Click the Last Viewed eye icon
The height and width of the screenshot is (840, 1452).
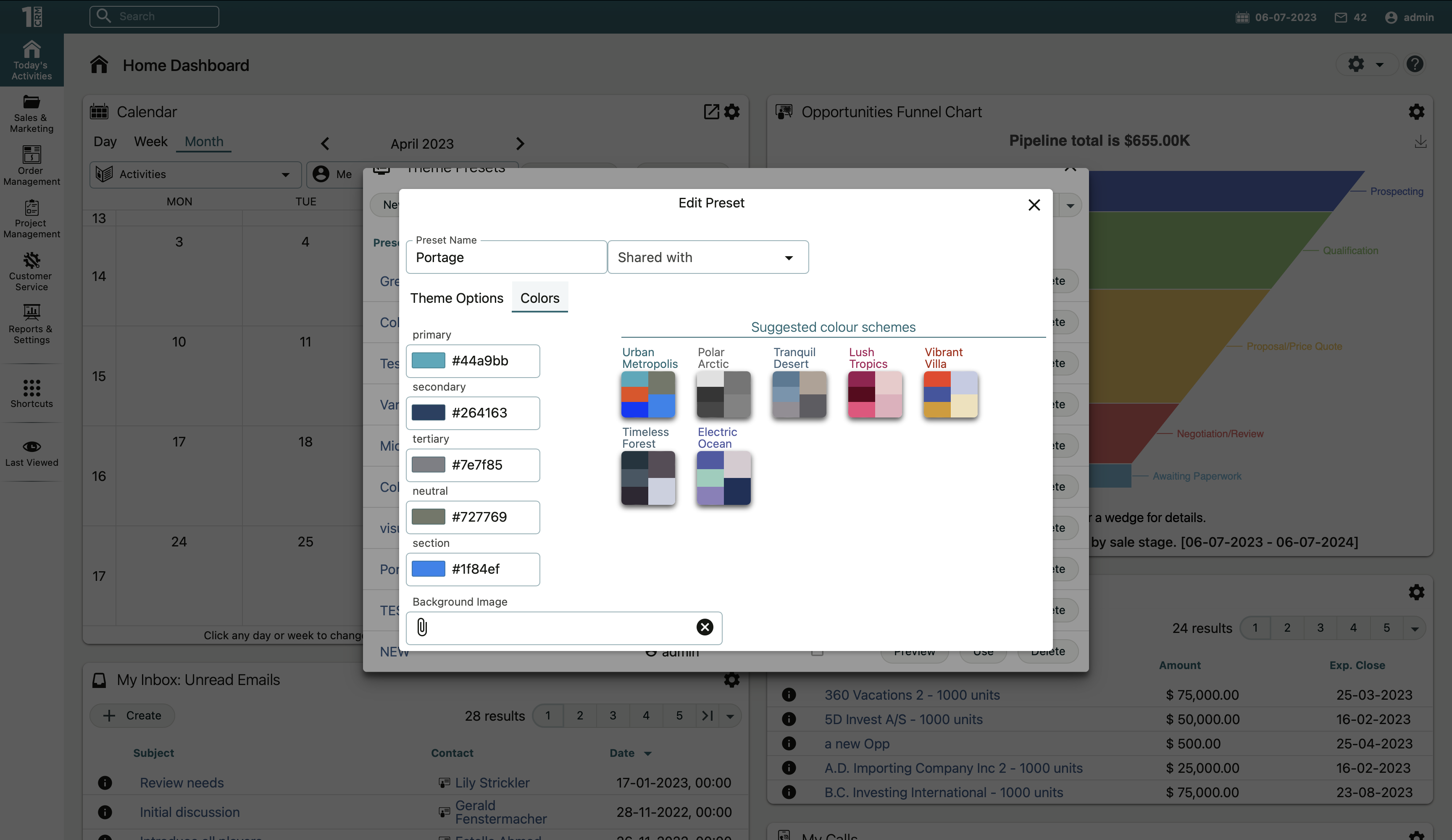coord(32,447)
